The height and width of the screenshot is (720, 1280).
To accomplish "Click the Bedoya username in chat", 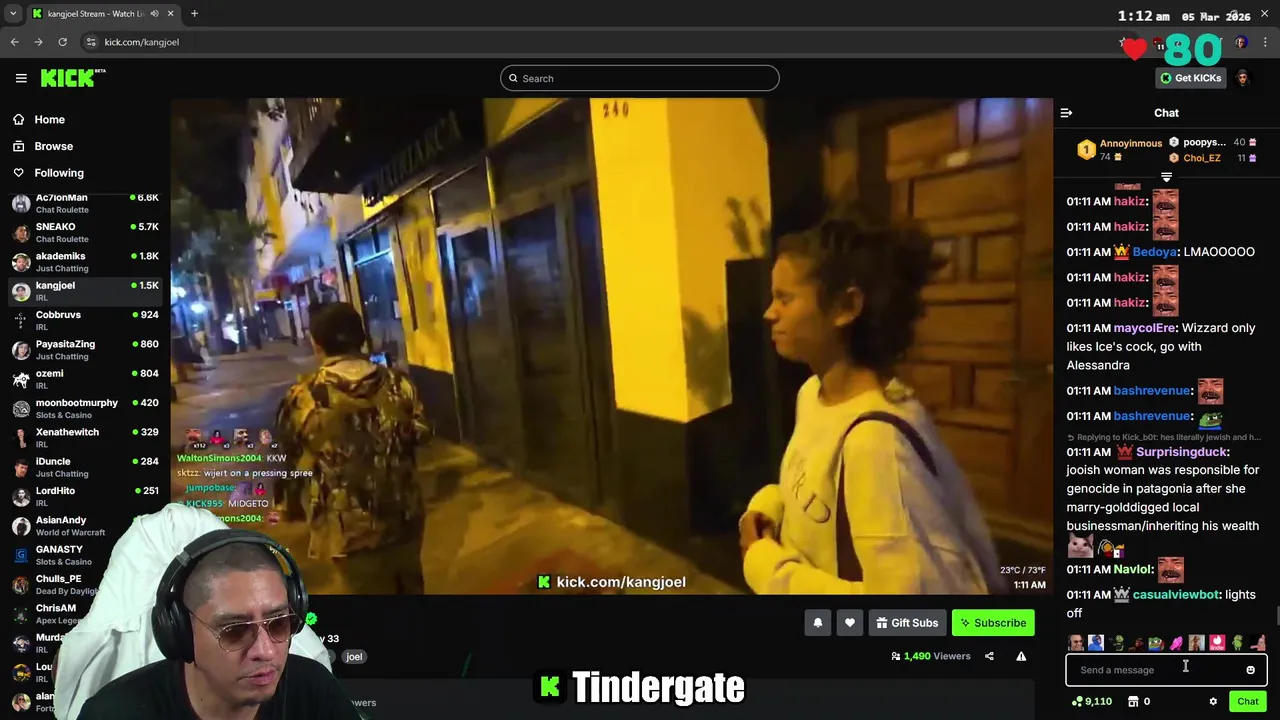I will (x=1154, y=252).
